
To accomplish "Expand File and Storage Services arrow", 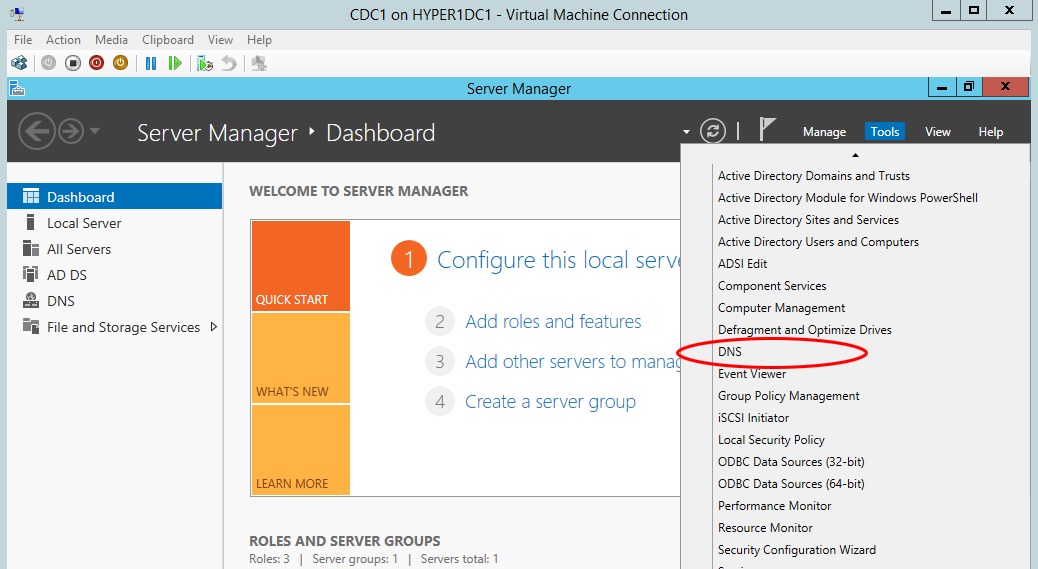I will pyautogui.click(x=214, y=327).
